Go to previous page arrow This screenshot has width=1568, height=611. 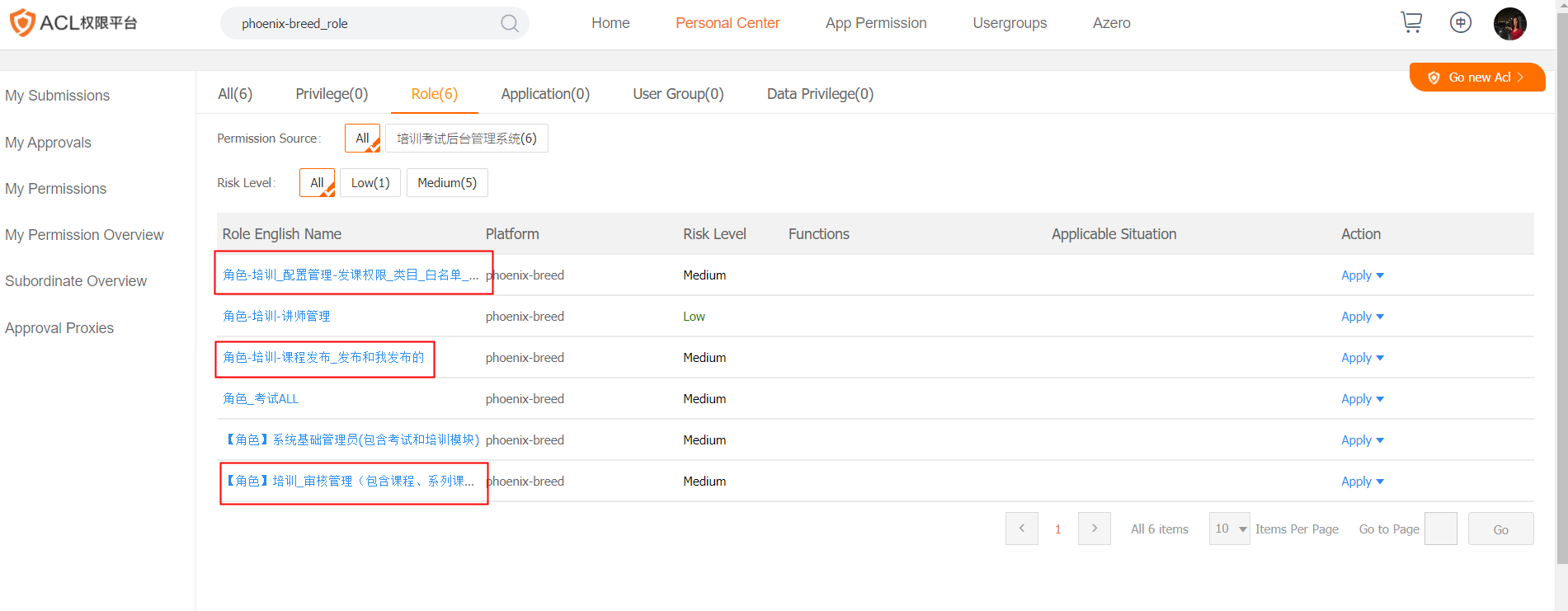pyautogui.click(x=1022, y=529)
